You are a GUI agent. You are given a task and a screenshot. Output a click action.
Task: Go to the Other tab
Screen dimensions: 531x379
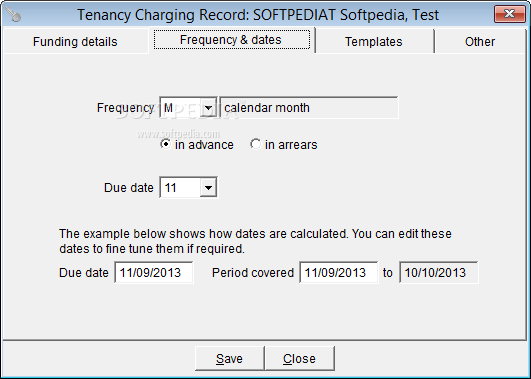[x=480, y=42]
